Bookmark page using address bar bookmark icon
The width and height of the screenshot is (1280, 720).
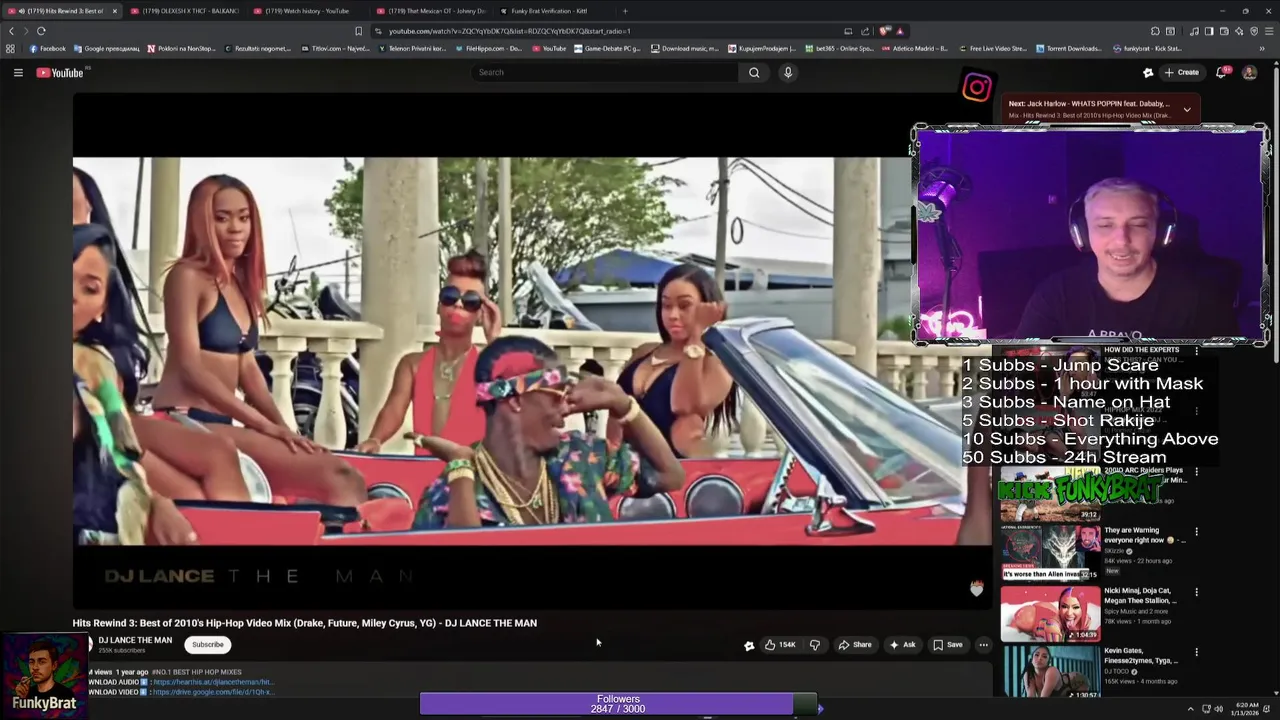pyautogui.click(x=358, y=31)
